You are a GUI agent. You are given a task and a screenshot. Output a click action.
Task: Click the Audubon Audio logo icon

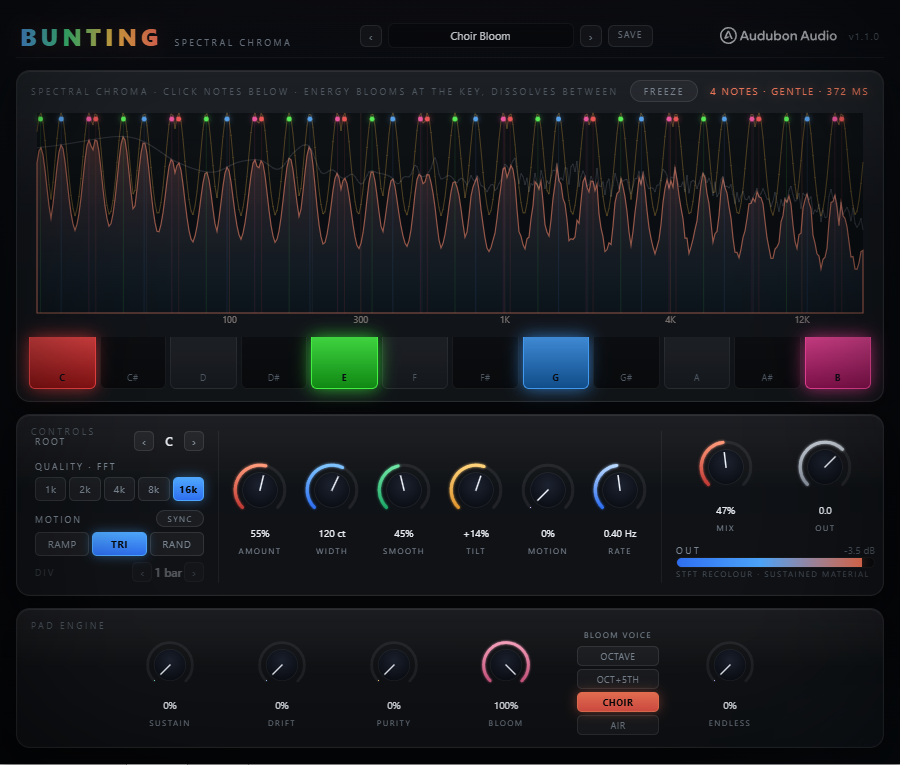(728, 36)
